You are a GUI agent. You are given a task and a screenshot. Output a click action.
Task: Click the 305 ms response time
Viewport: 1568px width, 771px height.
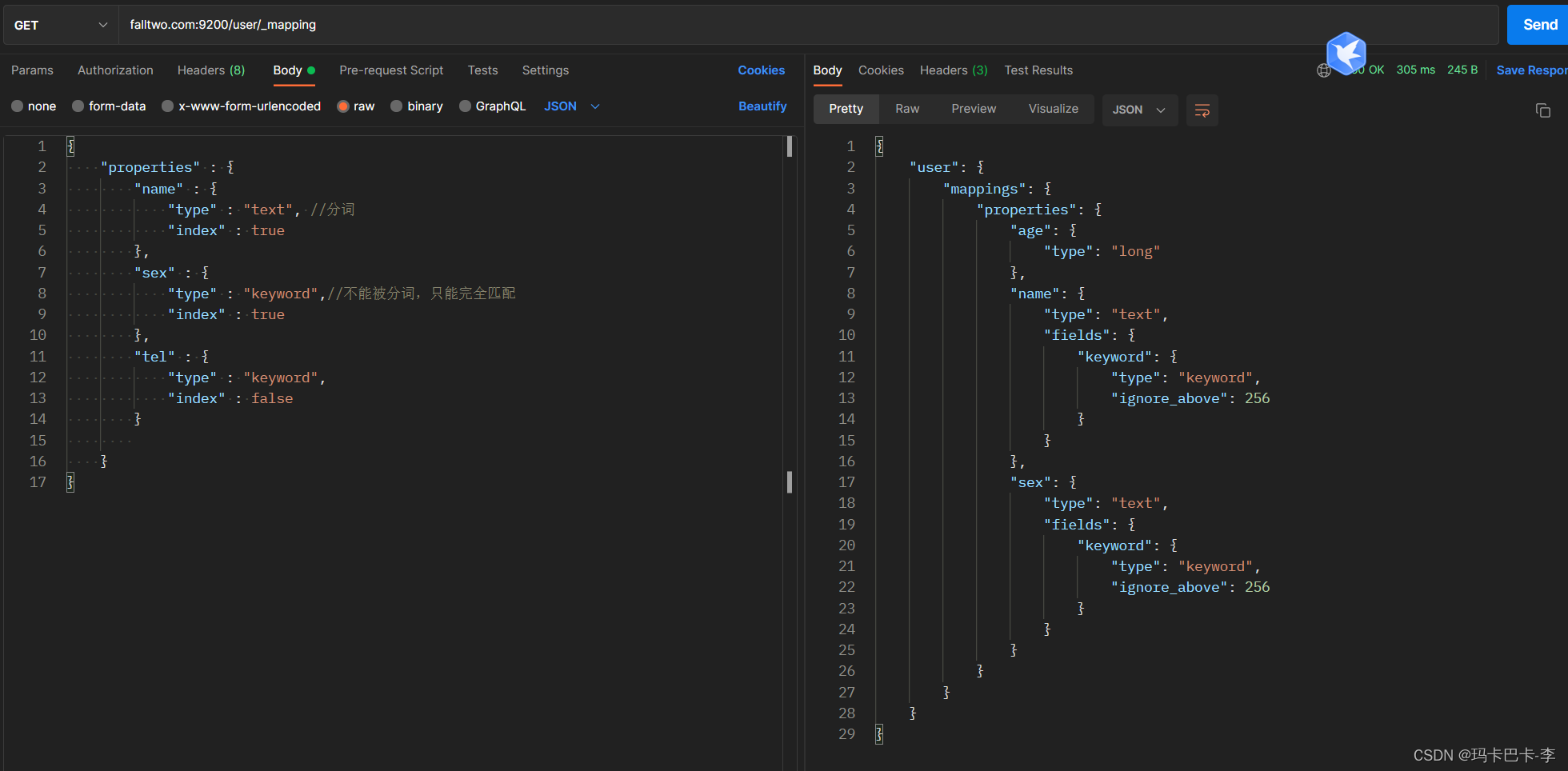tap(1415, 70)
